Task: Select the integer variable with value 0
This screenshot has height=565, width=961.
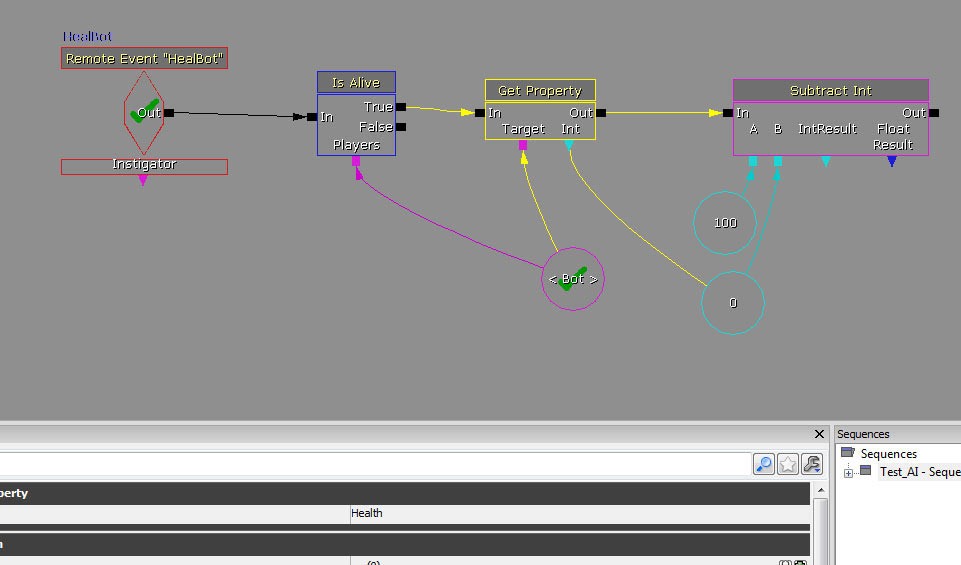Action: tap(733, 302)
